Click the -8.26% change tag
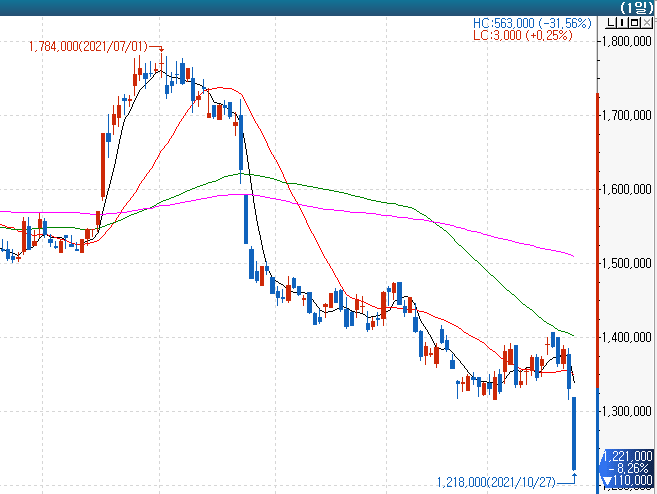657x494 pixels. [632, 467]
